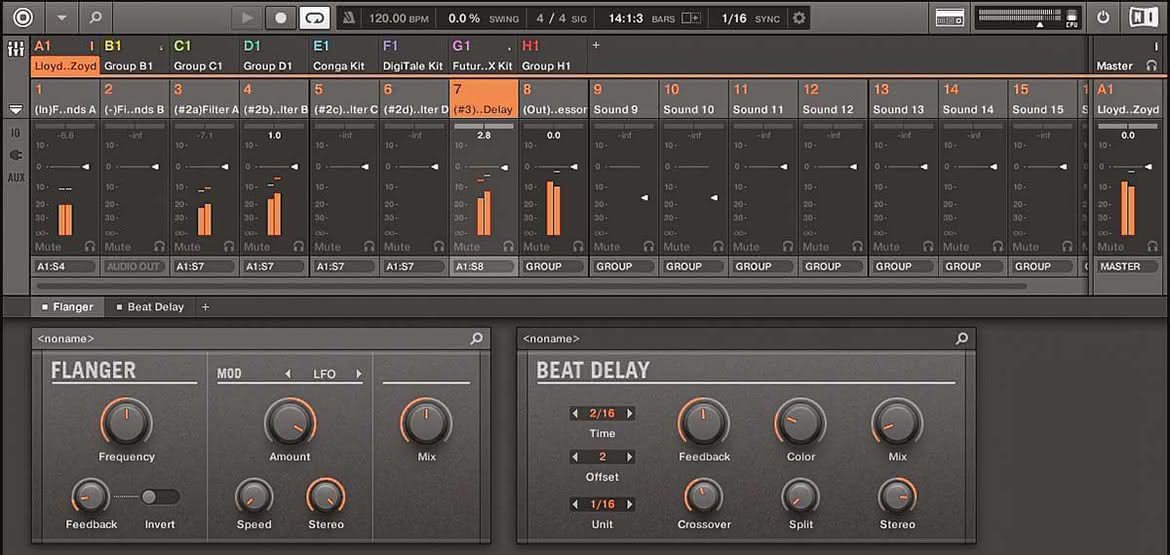Cue channel 8 with headphone icon

pyautogui.click(x=578, y=246)
